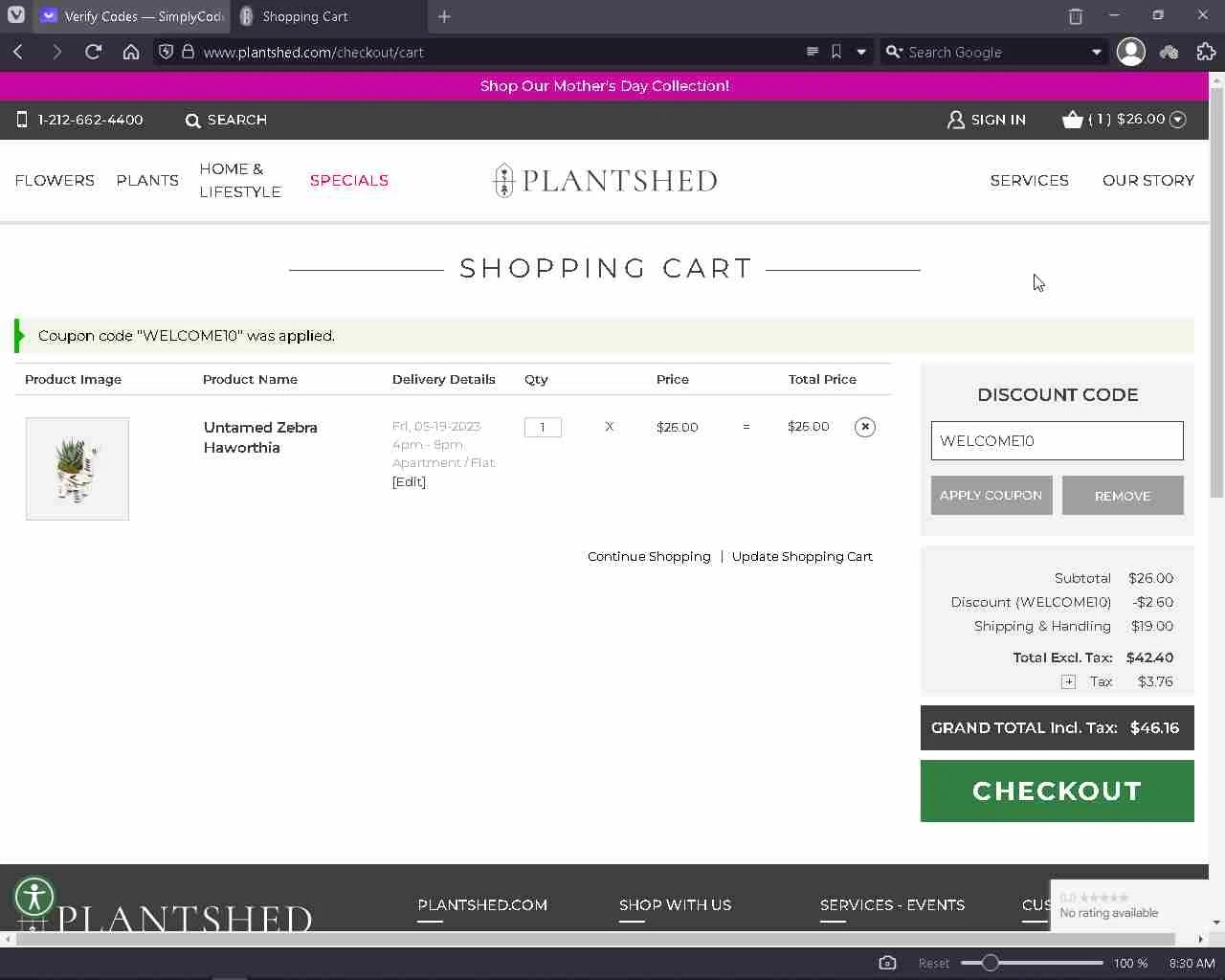
Task: Click the sync cloud icon
Action: pos(1169,52)
